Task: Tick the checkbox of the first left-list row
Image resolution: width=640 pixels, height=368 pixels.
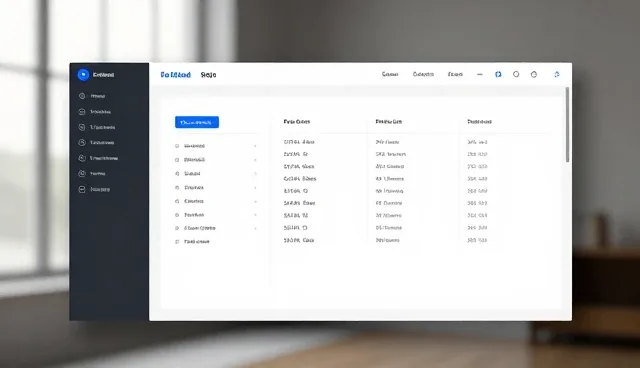Action: [177, 146]
